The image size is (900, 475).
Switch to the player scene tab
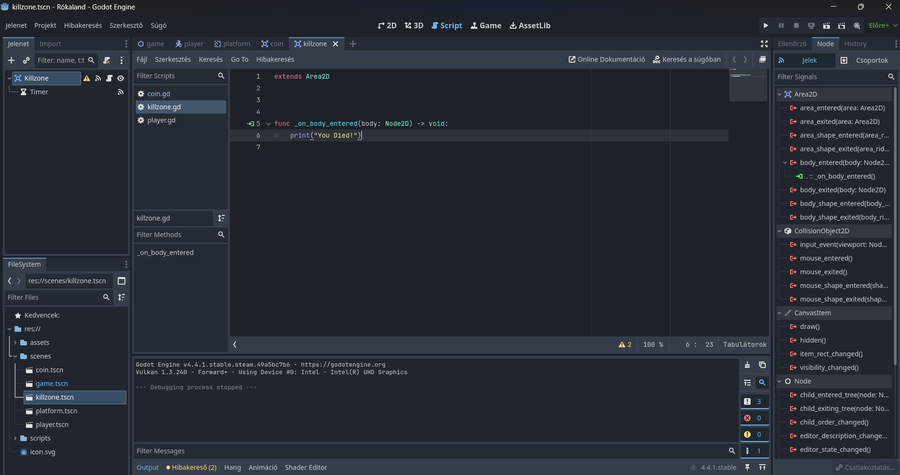[x=189, y=44]
